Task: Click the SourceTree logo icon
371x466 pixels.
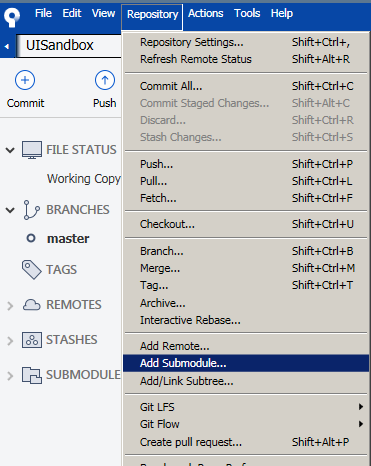Action: [x=12, y=17]
